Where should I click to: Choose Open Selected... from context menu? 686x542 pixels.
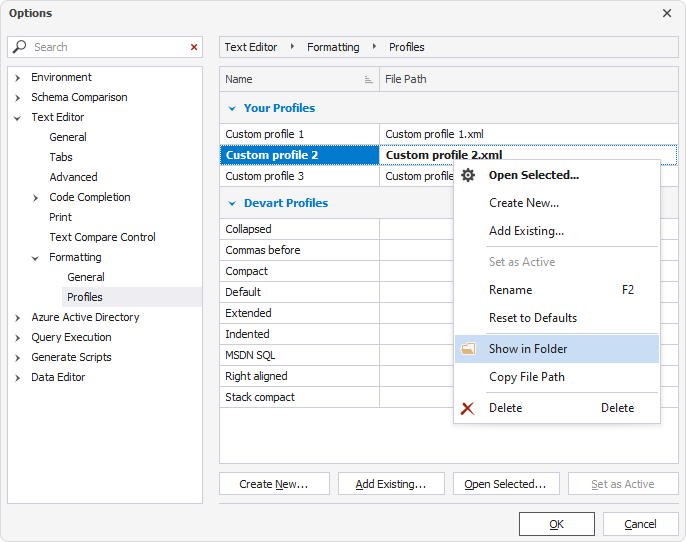(556, 175)
